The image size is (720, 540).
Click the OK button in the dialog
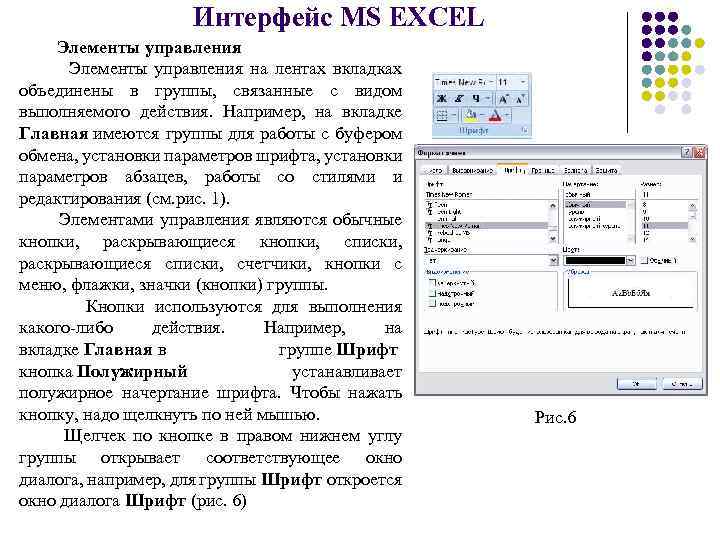tap(636, 384)
